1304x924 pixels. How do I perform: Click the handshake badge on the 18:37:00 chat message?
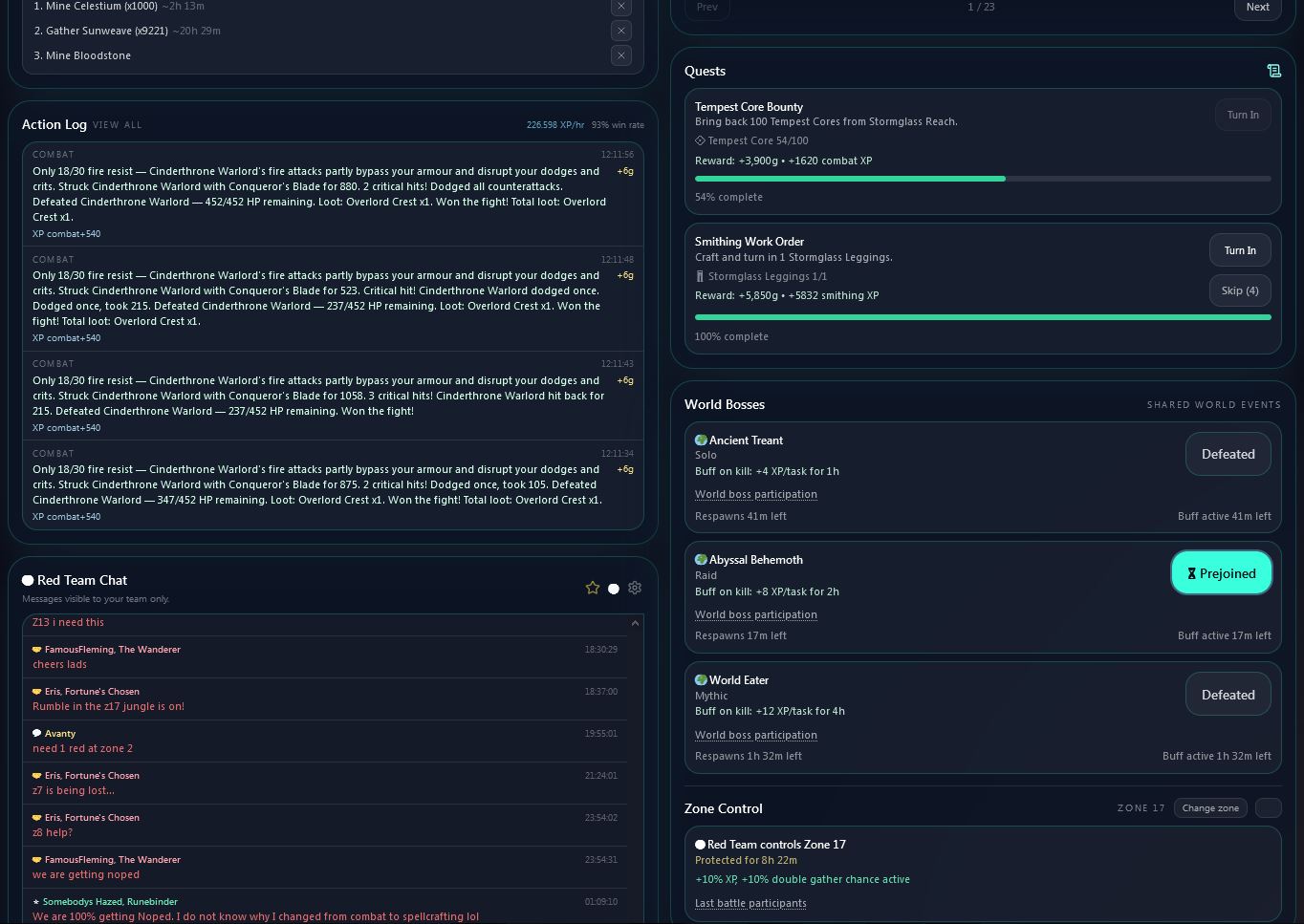[37, 692]
